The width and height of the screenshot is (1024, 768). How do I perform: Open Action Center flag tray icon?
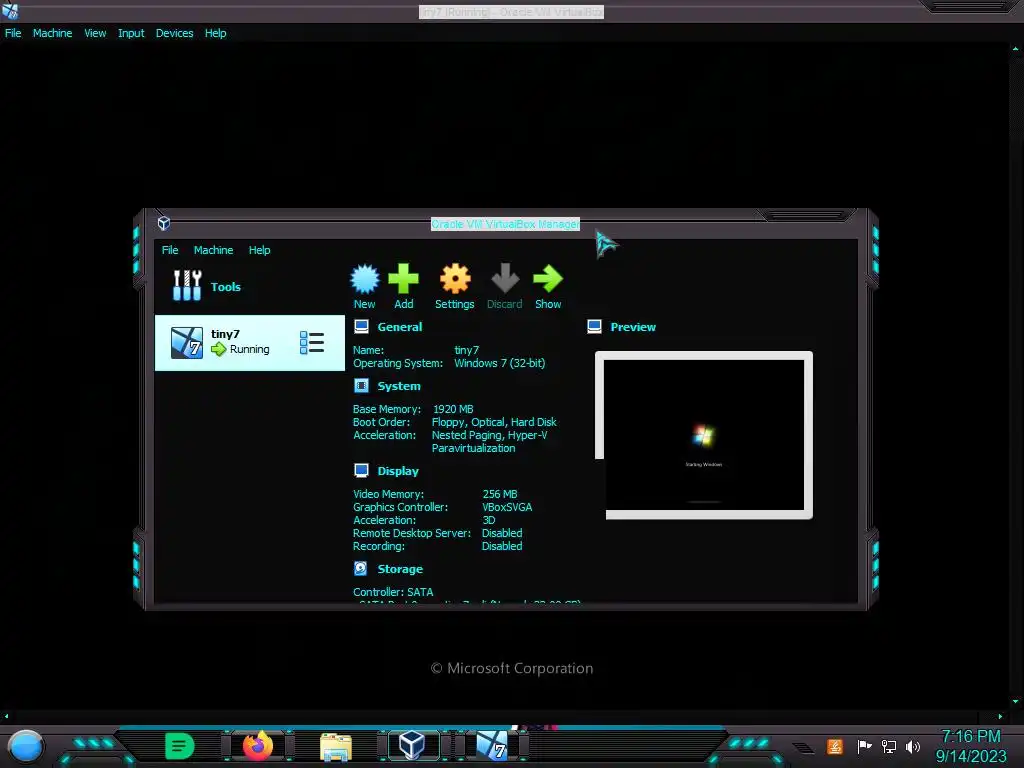pyautogui.click(x=864, y=746)
